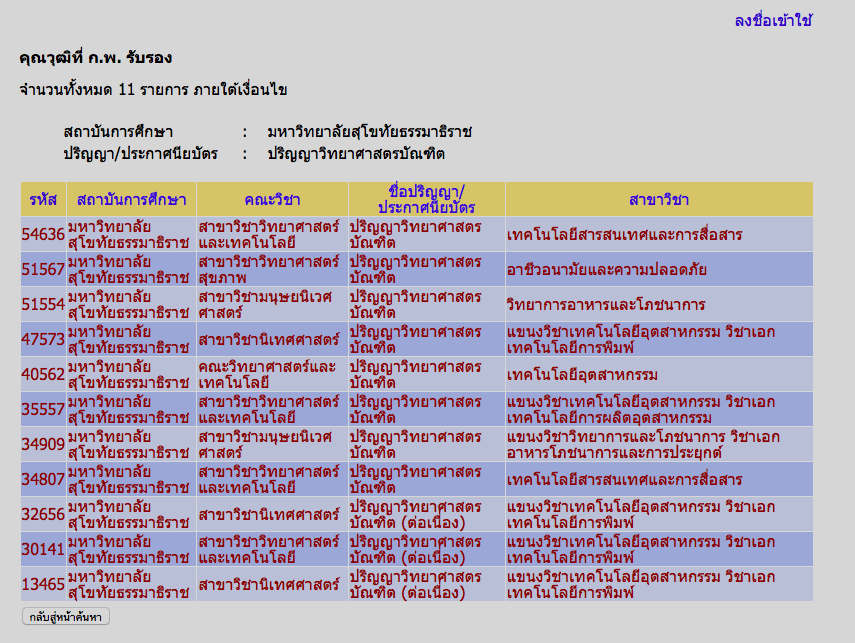
Task: Click the ลงชื่อเข้าใช้ login link
Action: (773, 21)
